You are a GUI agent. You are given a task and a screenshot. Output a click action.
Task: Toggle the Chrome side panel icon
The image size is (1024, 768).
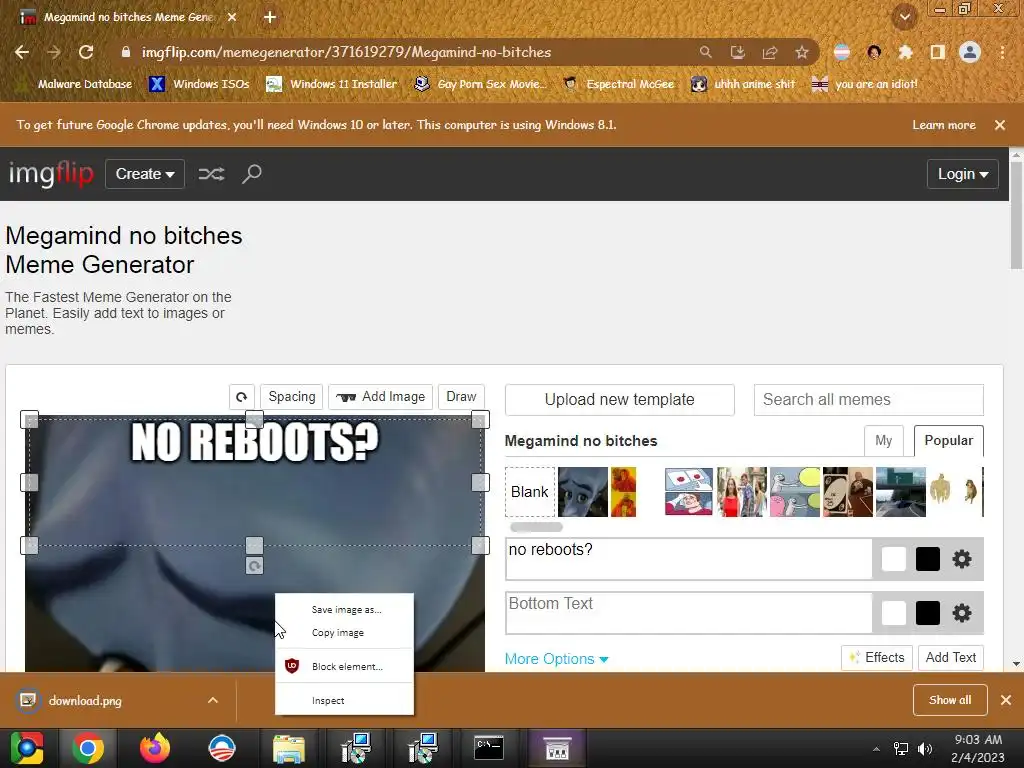[x=938, y=52]
